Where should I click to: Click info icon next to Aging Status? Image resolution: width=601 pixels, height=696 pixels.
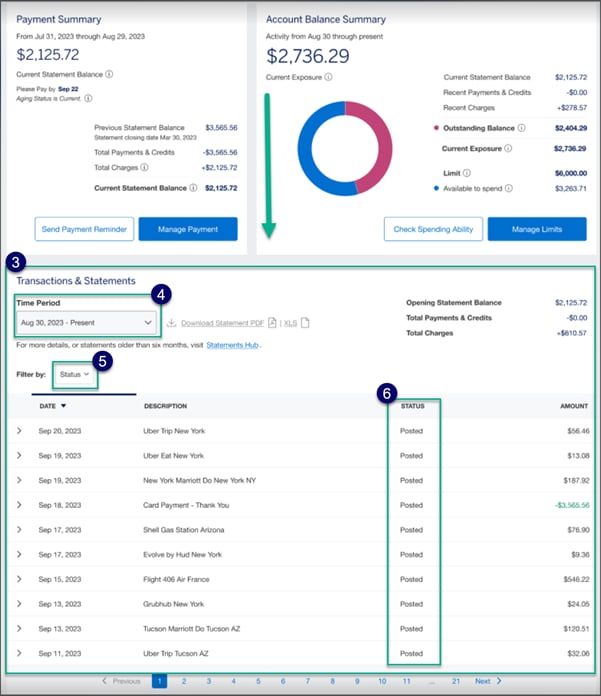(x=89, y=99)
